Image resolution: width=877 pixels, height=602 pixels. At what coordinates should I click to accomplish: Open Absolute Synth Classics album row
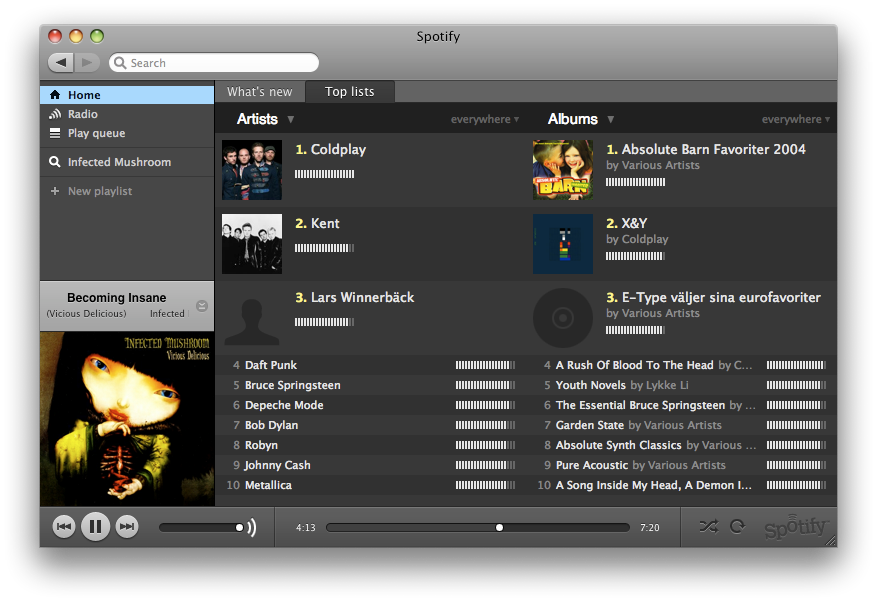click(x=681, y=445)
